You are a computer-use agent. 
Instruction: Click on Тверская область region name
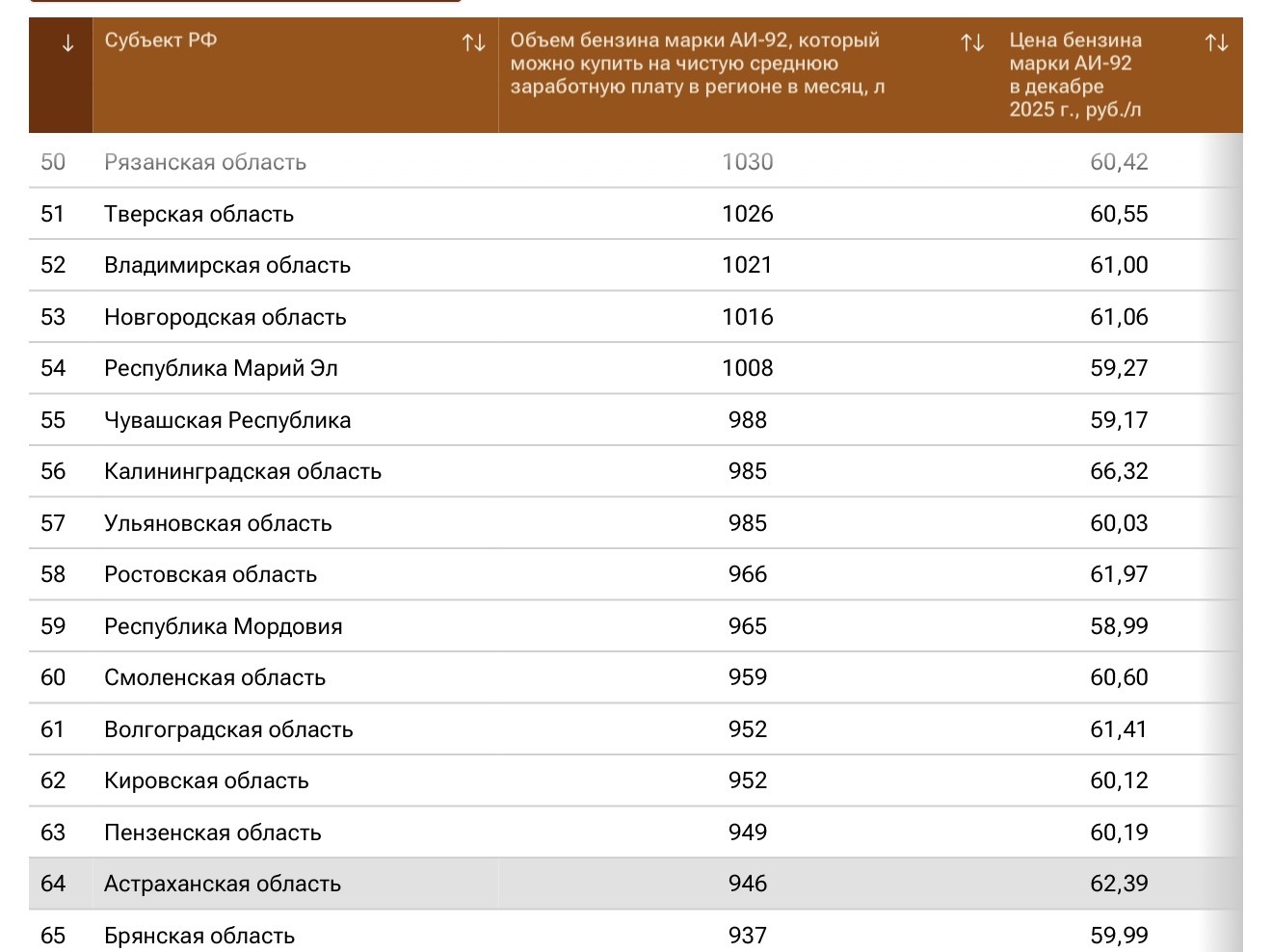coord(199,214)
